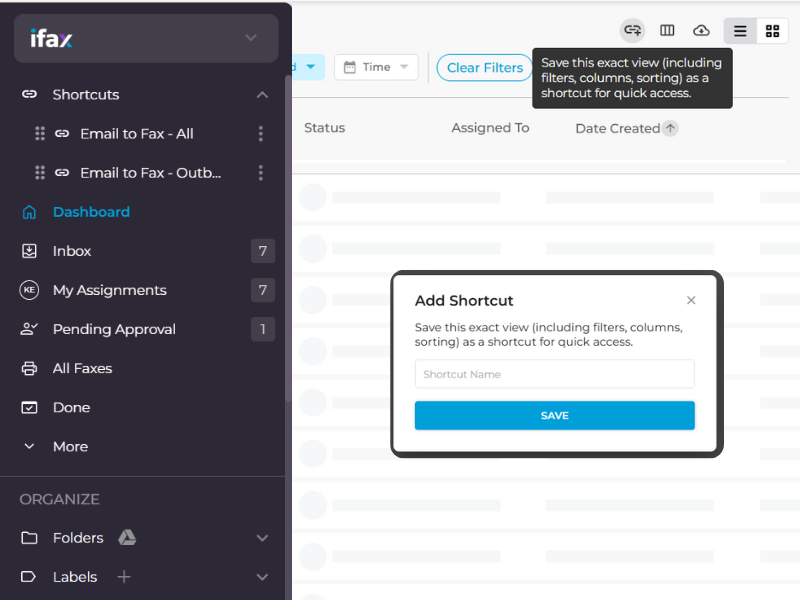Click the Shortcut Name input field

click(x=554, y=373)
